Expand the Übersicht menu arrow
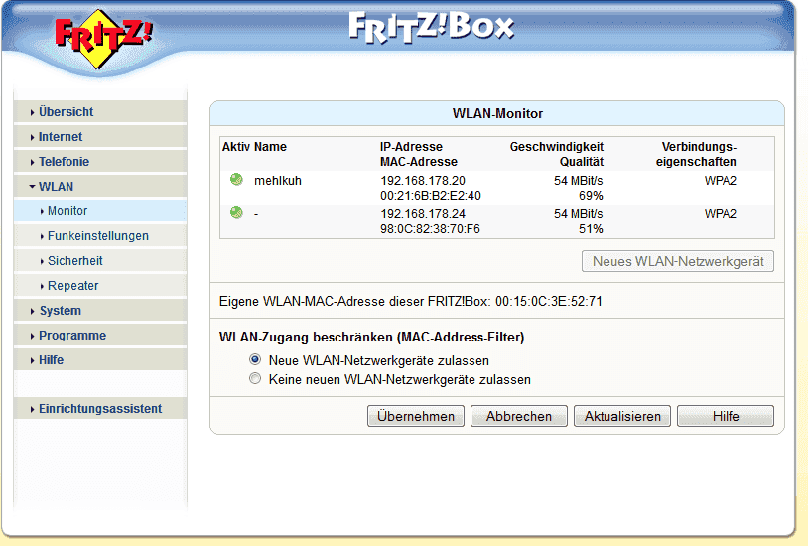Image resolution: width=808 pixels, height=546 pixels. pyautogui.click(x=32, y=112)
